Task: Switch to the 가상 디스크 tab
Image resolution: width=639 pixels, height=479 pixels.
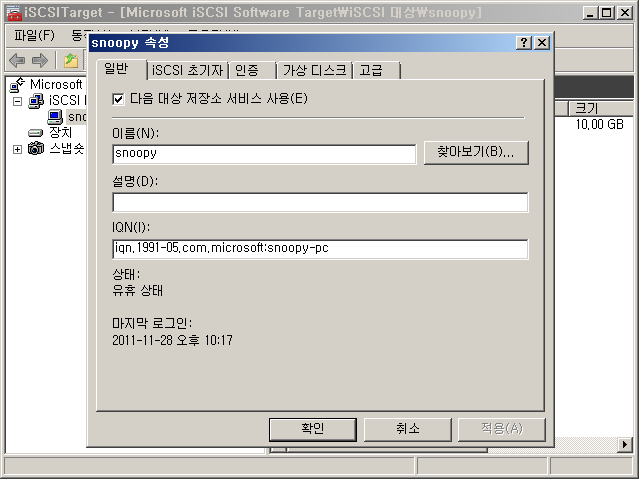Action: [314, 70]
